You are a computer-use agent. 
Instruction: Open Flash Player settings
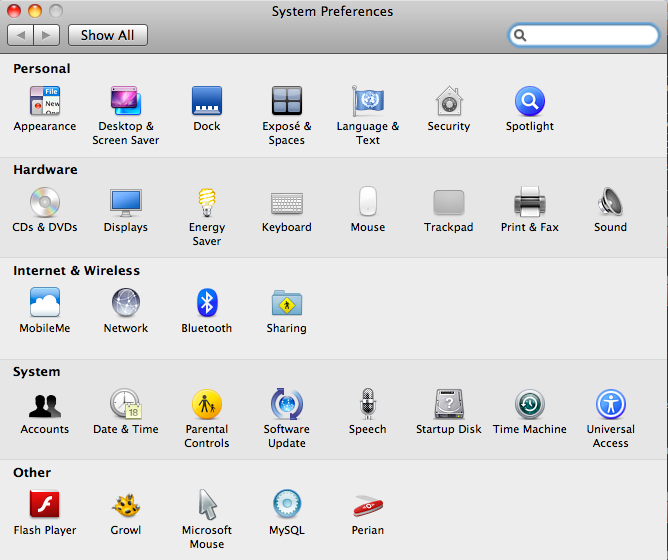(x=45, y=506)
